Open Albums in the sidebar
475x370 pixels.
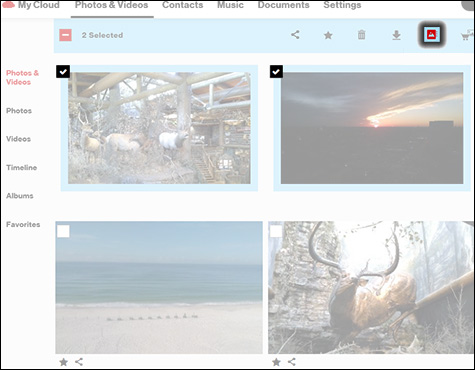pyautogui.click(x=20, y=196)
